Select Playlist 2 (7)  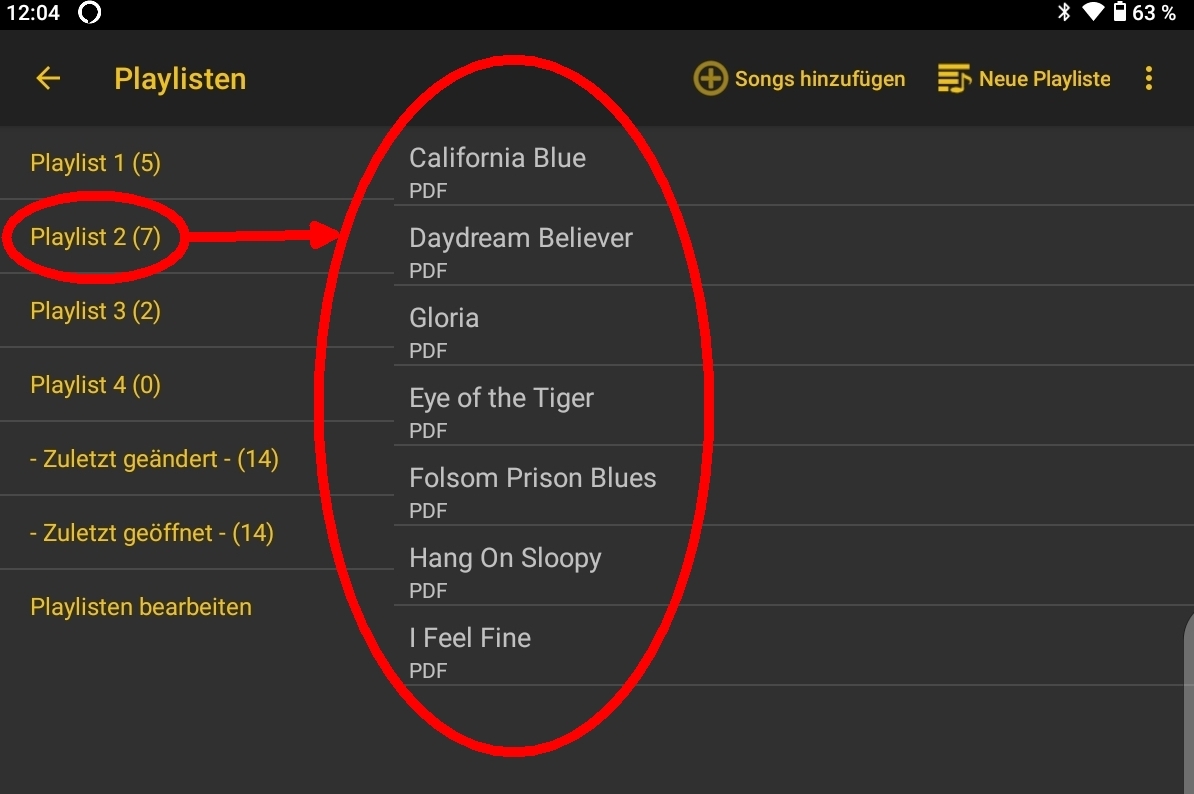coord(96,237)
